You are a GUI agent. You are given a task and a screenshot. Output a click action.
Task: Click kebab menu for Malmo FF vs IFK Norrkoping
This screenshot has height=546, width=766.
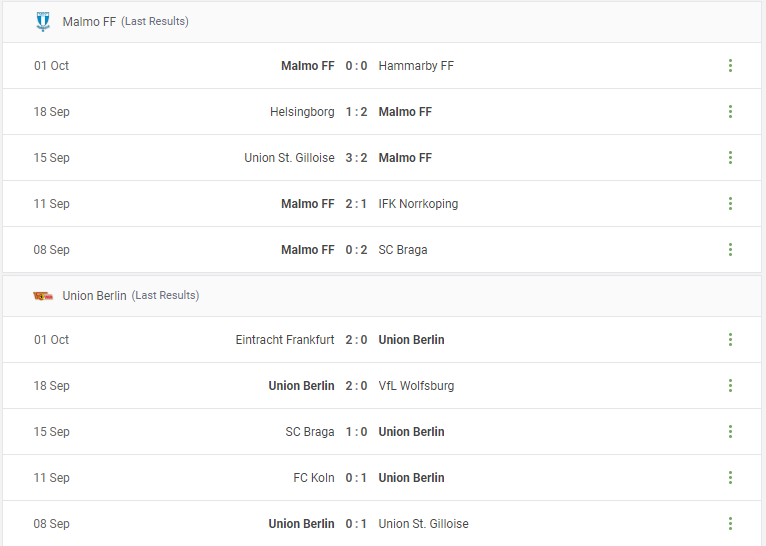click(x=730, y=203)
